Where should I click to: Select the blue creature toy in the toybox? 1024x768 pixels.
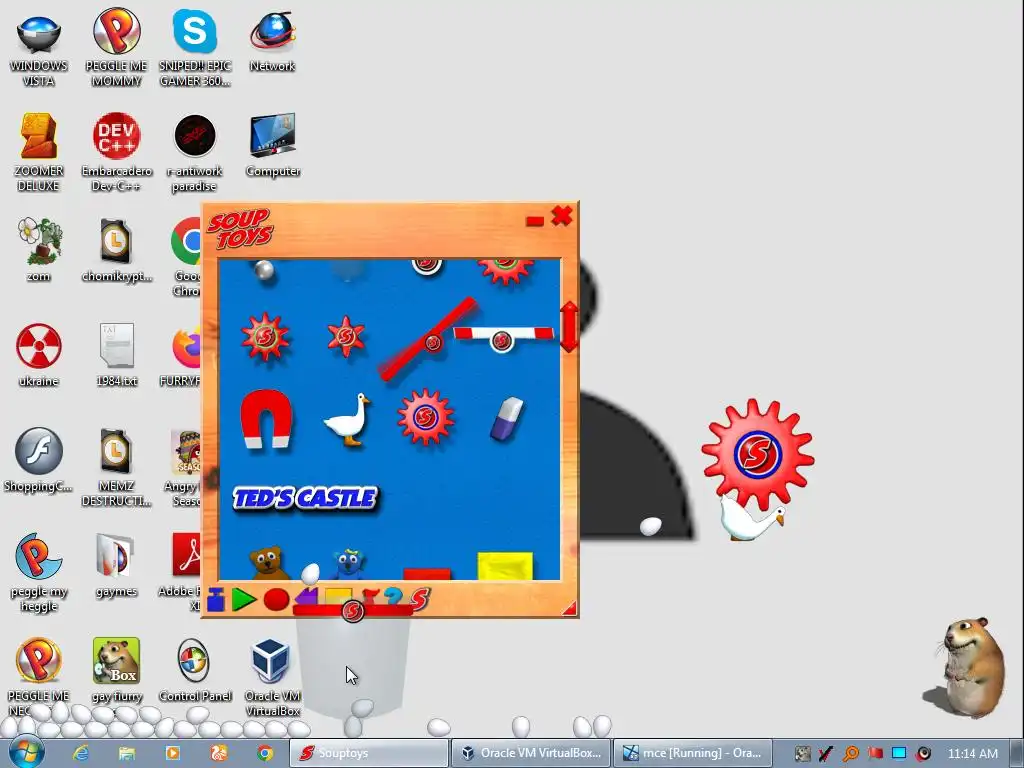click(349, 564)
